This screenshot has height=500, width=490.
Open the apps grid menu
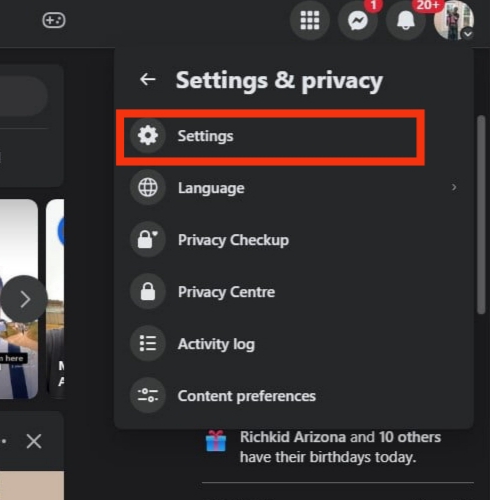[310, 20]
